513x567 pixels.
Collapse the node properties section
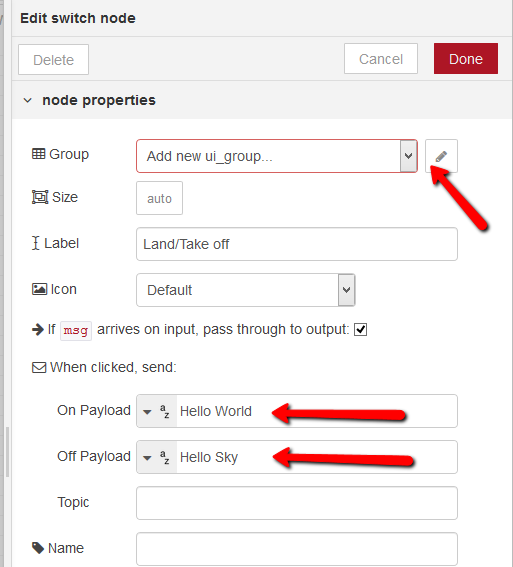27,100
